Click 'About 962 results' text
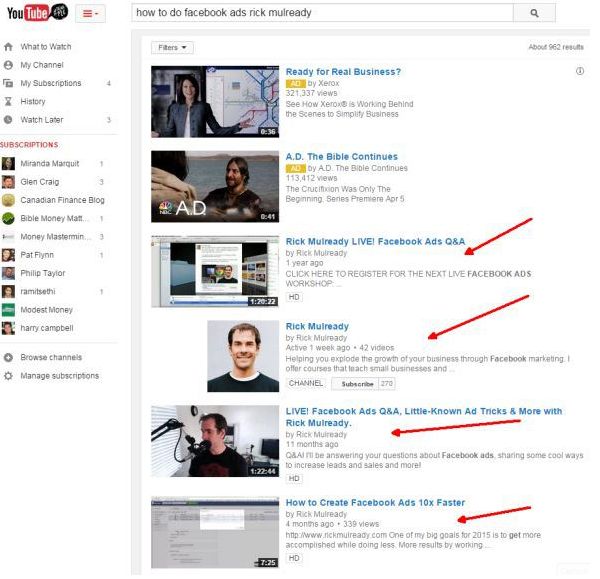This screenshot has height=579, width=600. click(556, 47)
